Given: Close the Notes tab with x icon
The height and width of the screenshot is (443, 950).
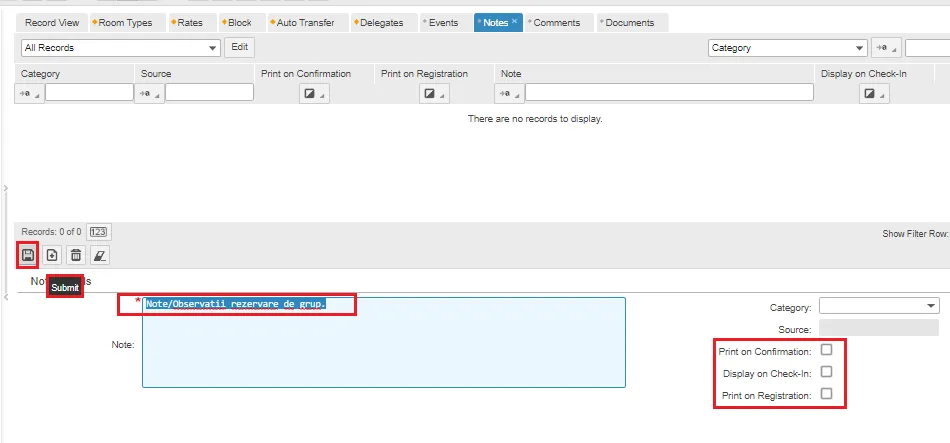Looking at the screenshot, I should 514,21.
